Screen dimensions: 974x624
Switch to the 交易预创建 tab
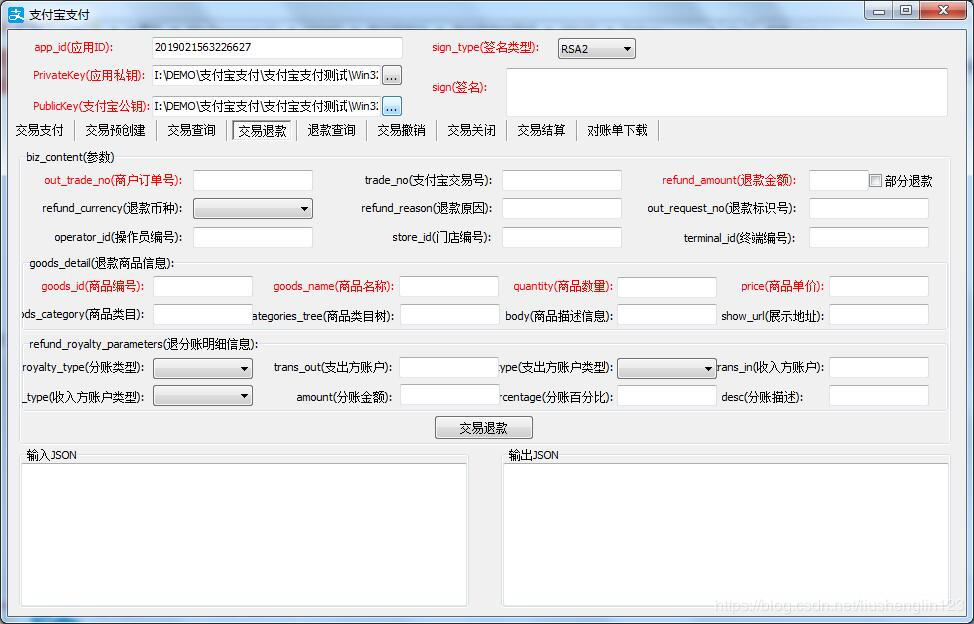coord(115,130)
